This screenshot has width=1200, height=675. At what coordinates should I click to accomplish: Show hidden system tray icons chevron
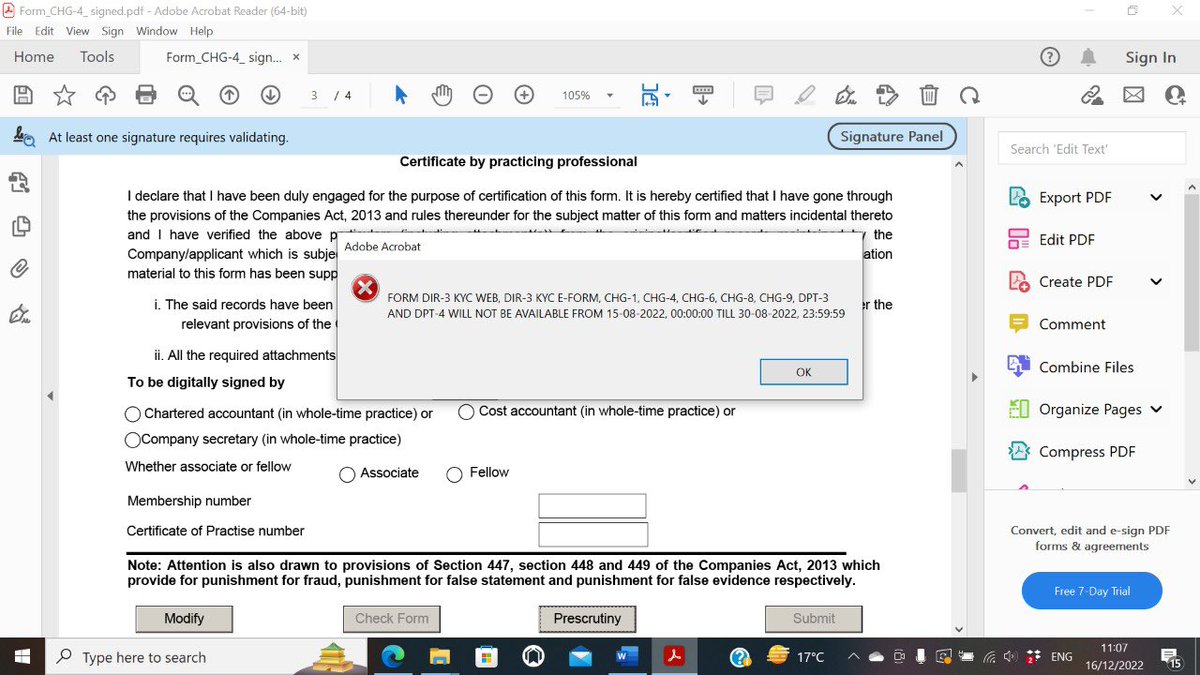click(x=852, y=657)
